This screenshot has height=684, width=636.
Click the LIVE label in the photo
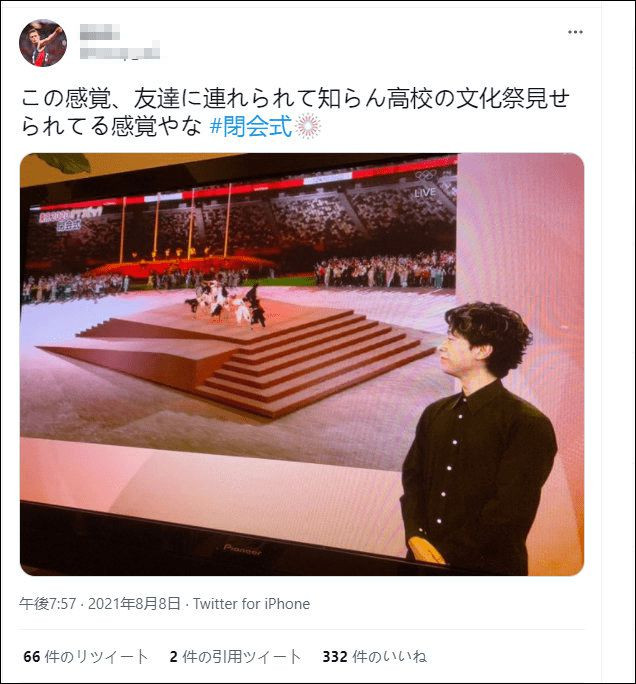[424, 192]
